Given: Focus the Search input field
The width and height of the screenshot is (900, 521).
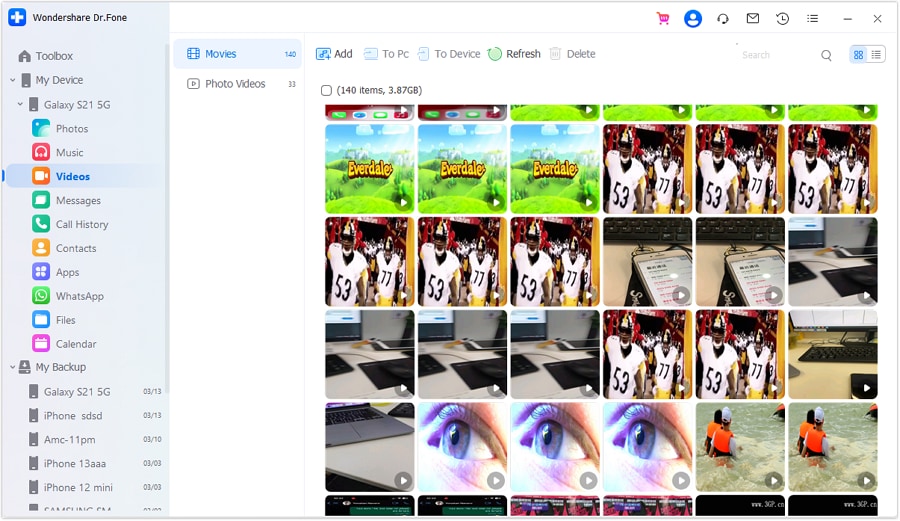Looking at the screenshot, I should (x=778, y=55).
